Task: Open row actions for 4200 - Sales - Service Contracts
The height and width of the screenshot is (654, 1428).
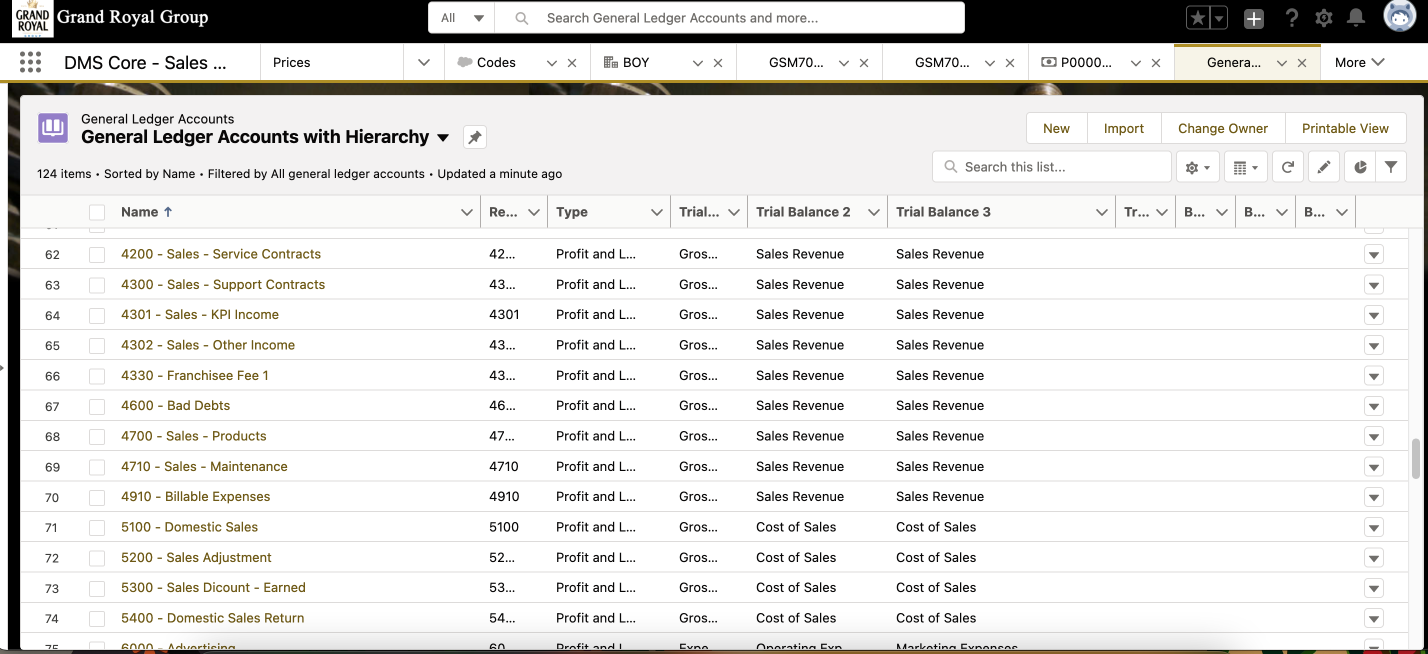Action: click(x=1374, y=255)
